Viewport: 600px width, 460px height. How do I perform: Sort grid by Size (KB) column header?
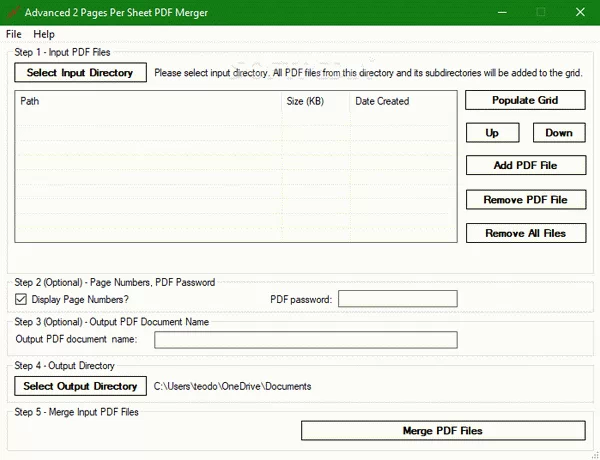[x=316, y=101]
